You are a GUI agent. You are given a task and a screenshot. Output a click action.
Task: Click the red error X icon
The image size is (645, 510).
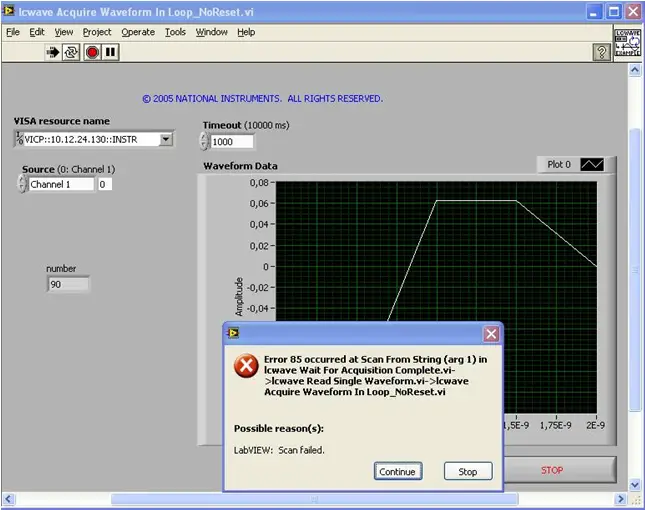(246, 365)
